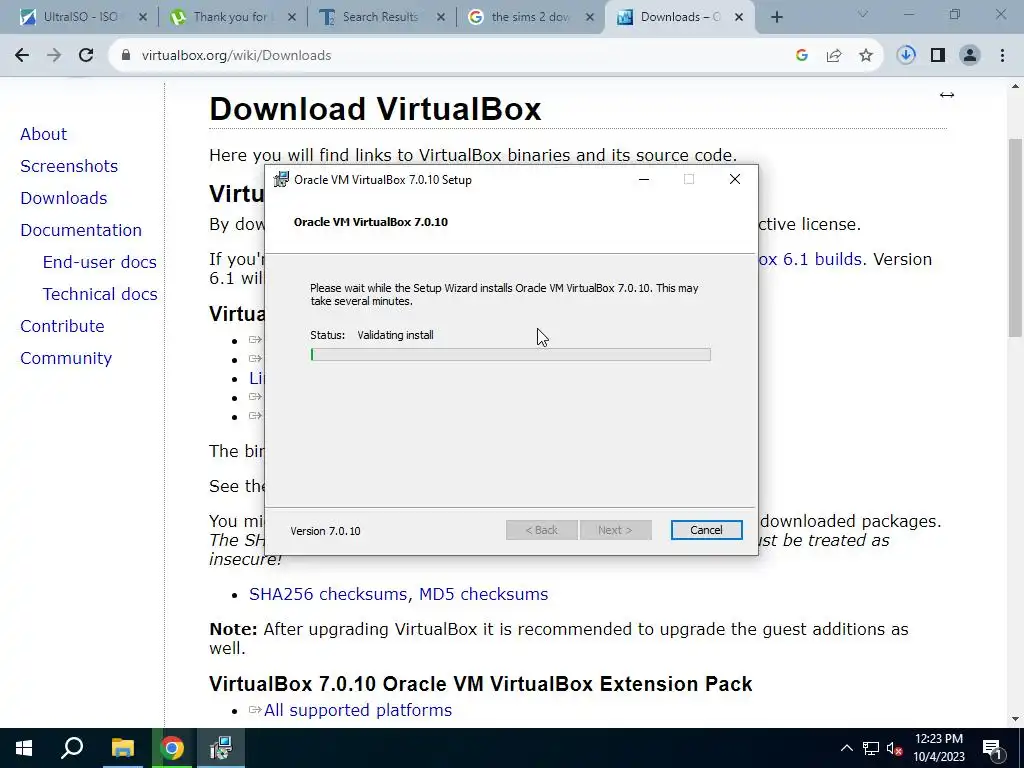Open the MD5 checksums link
The width and height of the screenshot is (1024, 768).
pos(483,594)
